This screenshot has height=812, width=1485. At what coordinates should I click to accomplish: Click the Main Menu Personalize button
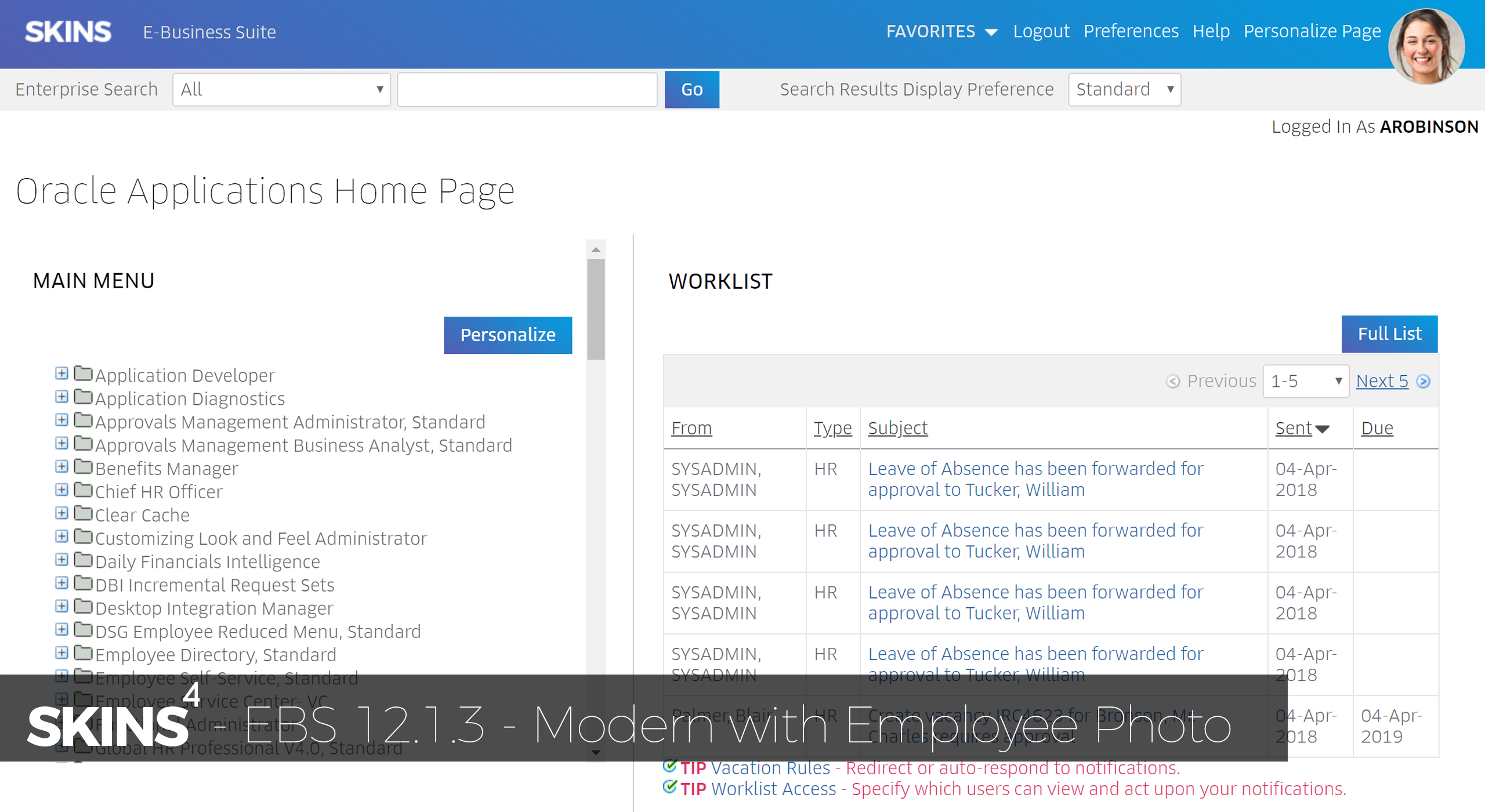click(508, 335)
